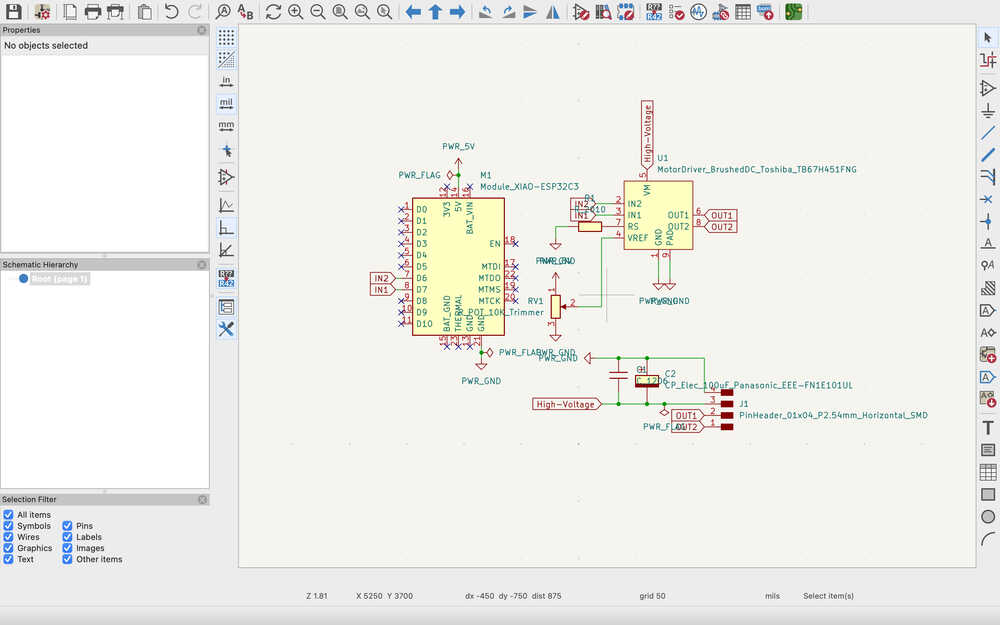1000x625 pixels.
Task: Click the Undo arrow icon
Action: point(171,12)
